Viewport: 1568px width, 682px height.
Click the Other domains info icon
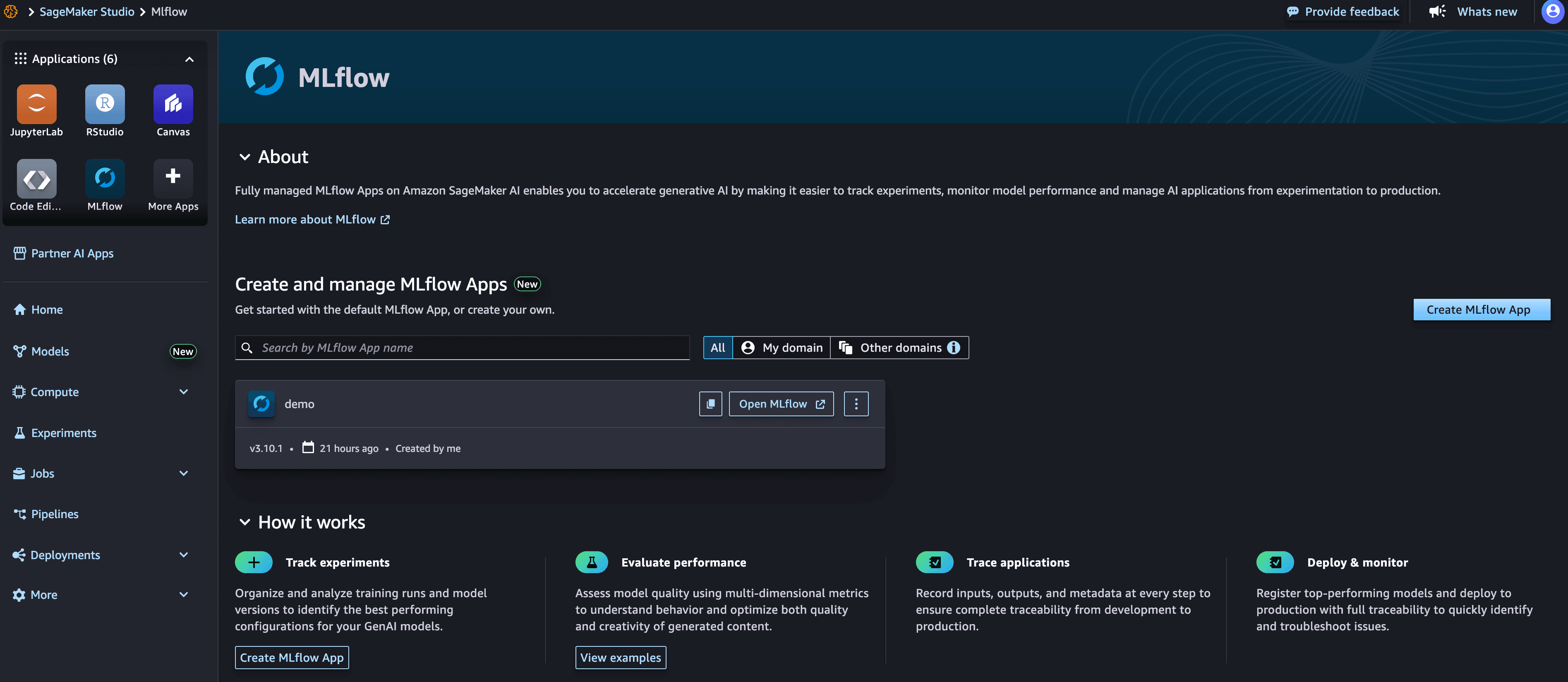point(954,348)
